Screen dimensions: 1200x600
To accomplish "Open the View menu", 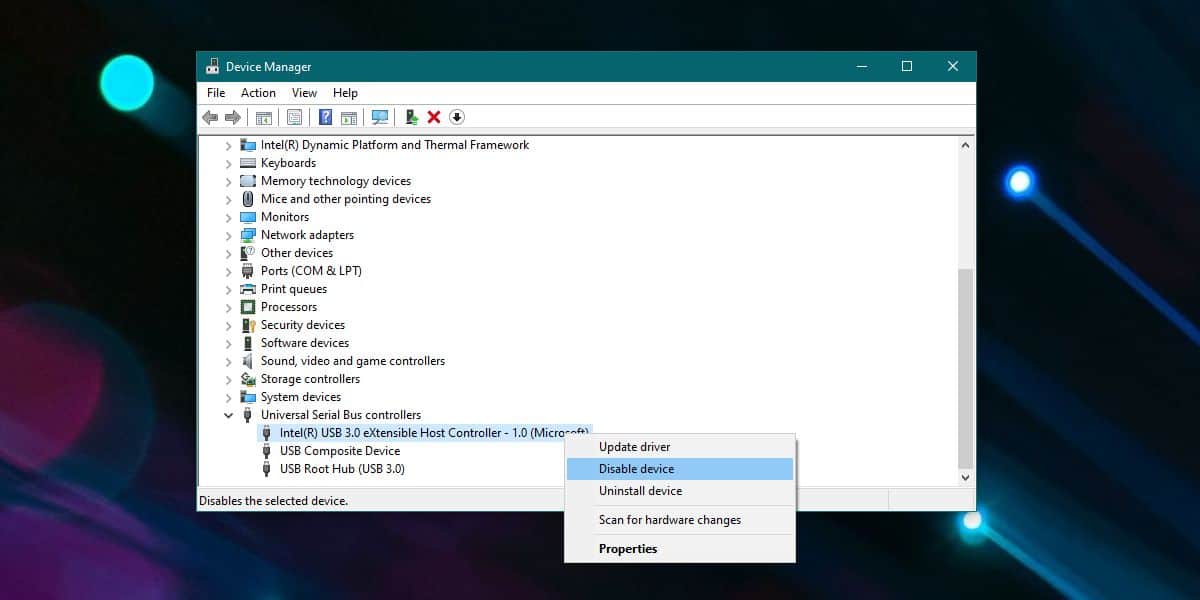I will (305, 93).
